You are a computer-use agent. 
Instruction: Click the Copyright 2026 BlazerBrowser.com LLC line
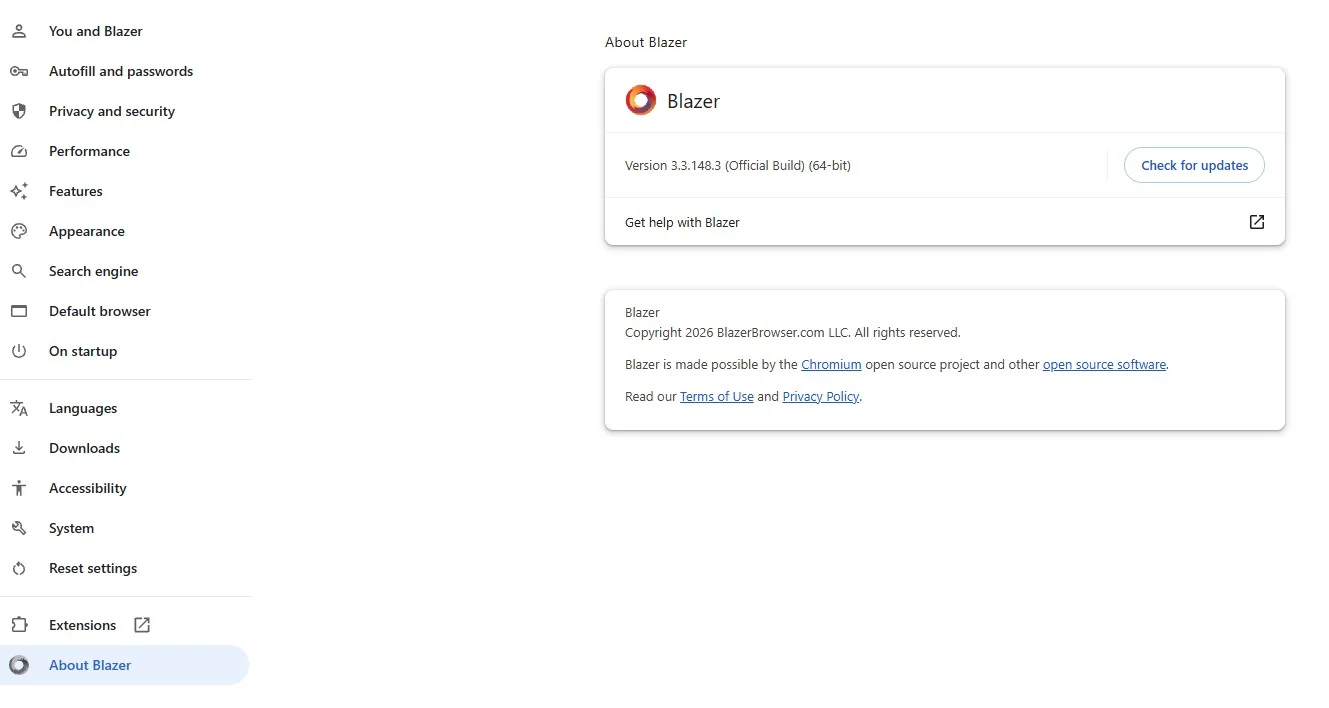tap(792, 332)
